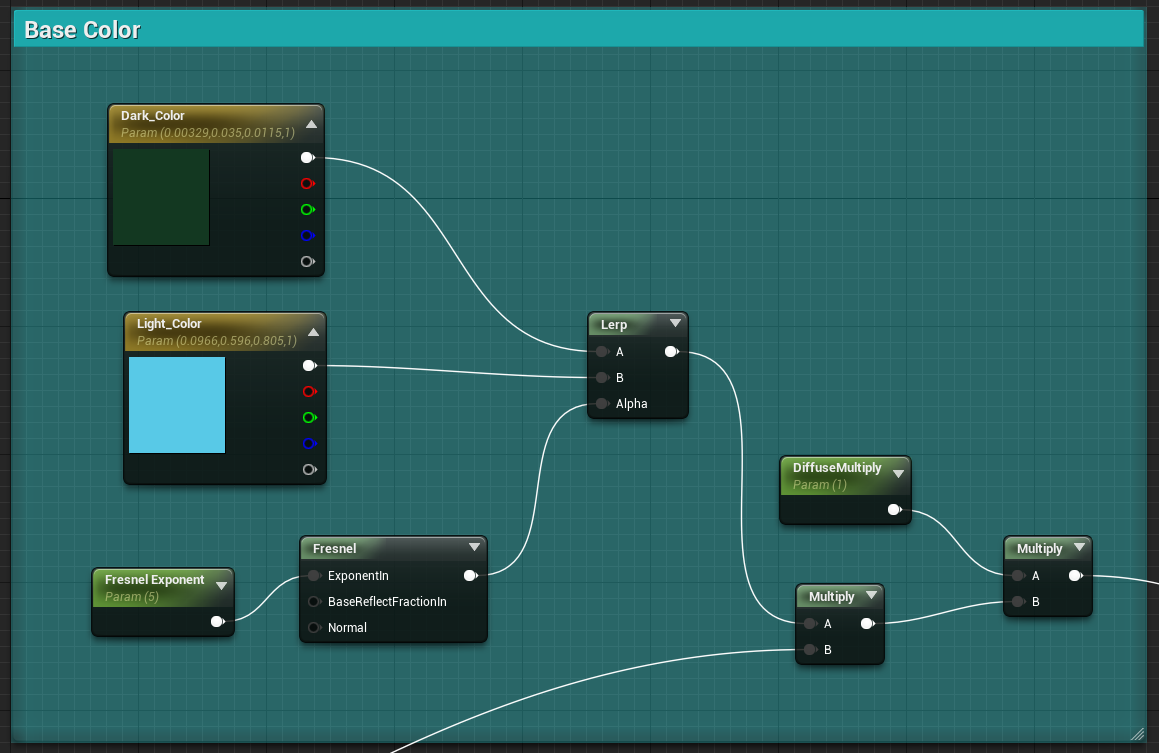Click the Fresnel node's white output pin

(x=470, y=576)
